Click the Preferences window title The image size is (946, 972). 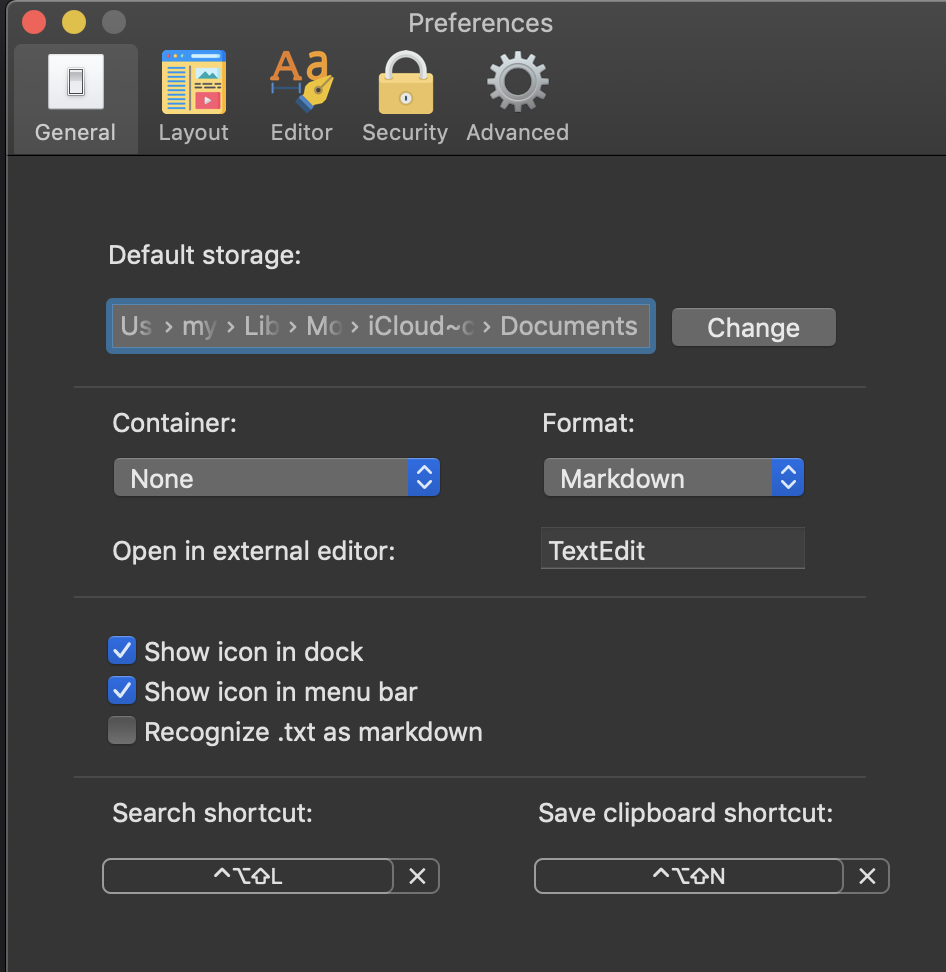(x=480, y=23)
